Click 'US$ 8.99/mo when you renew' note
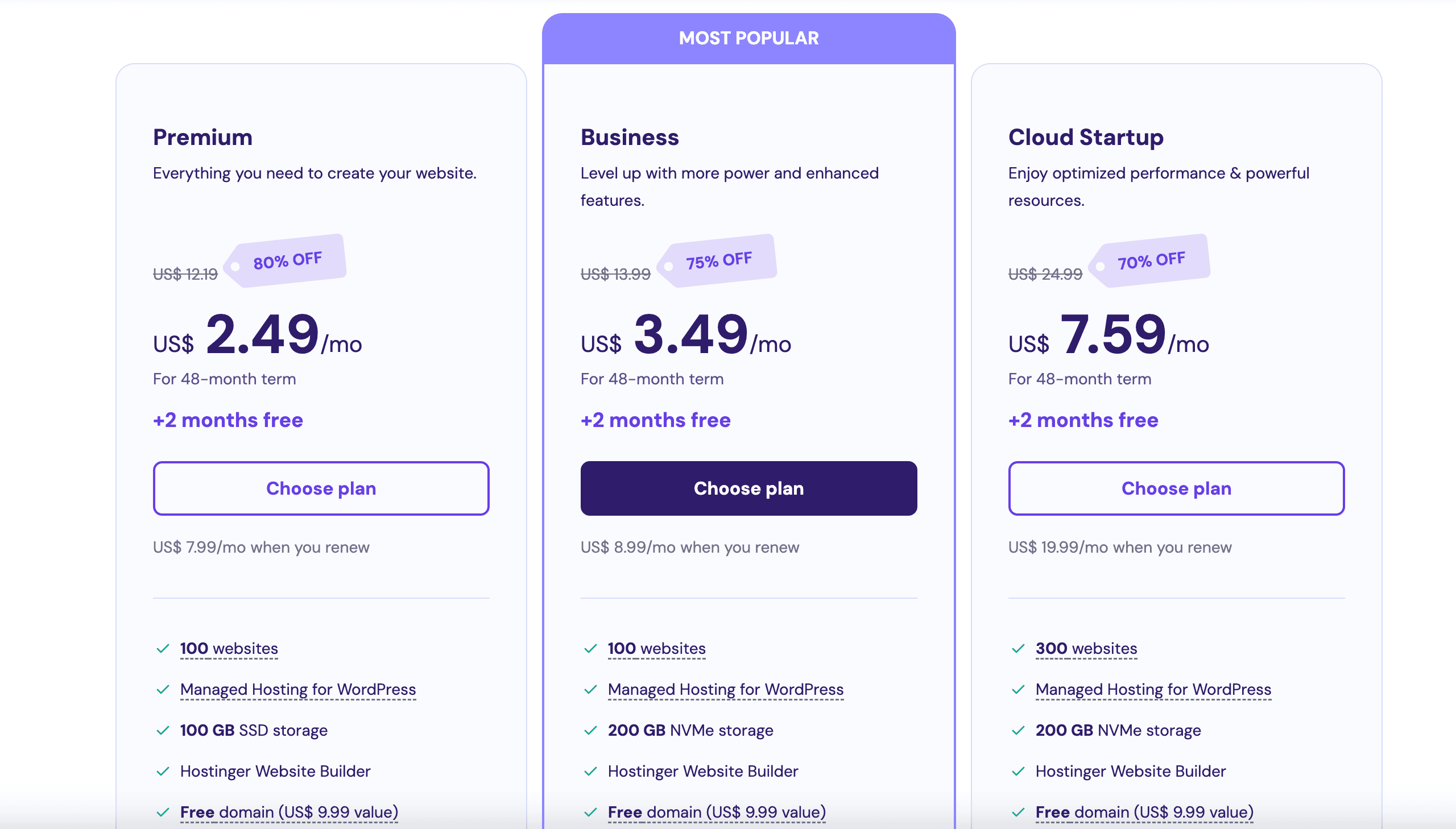Viewport: 1456px width, 829px height. coord(690,547)
